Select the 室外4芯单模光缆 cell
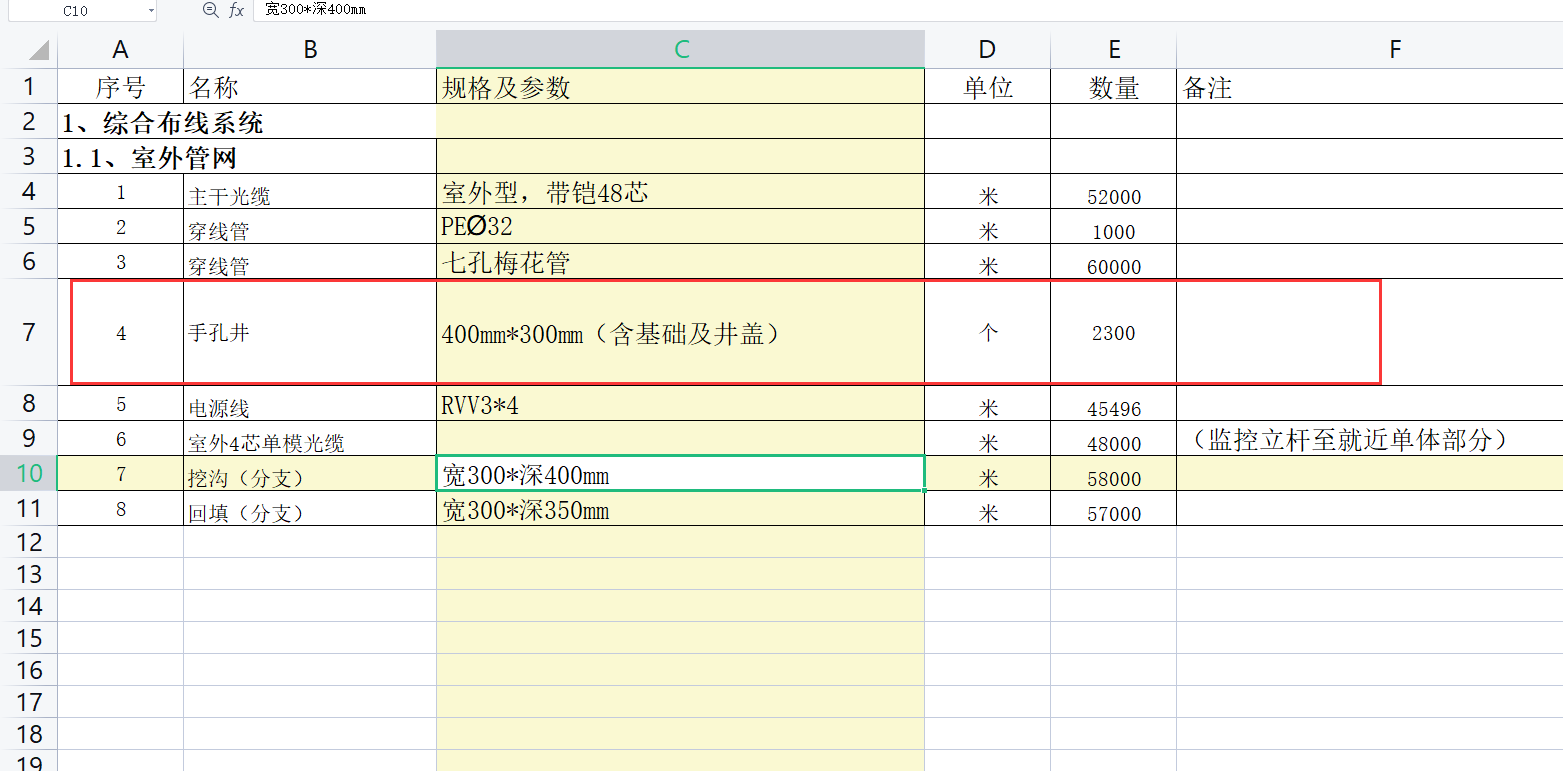Image resolution: width=1563 pixels, height=771 pixels. [x=310, y=439]
